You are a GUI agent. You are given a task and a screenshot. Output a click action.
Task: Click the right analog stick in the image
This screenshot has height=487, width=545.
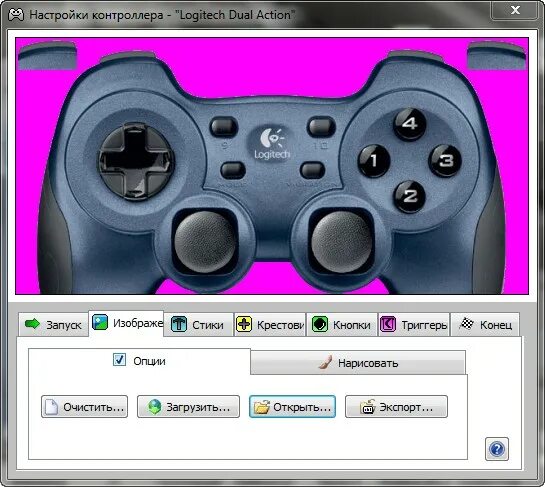pyautogui.click(x=342, y=242)
